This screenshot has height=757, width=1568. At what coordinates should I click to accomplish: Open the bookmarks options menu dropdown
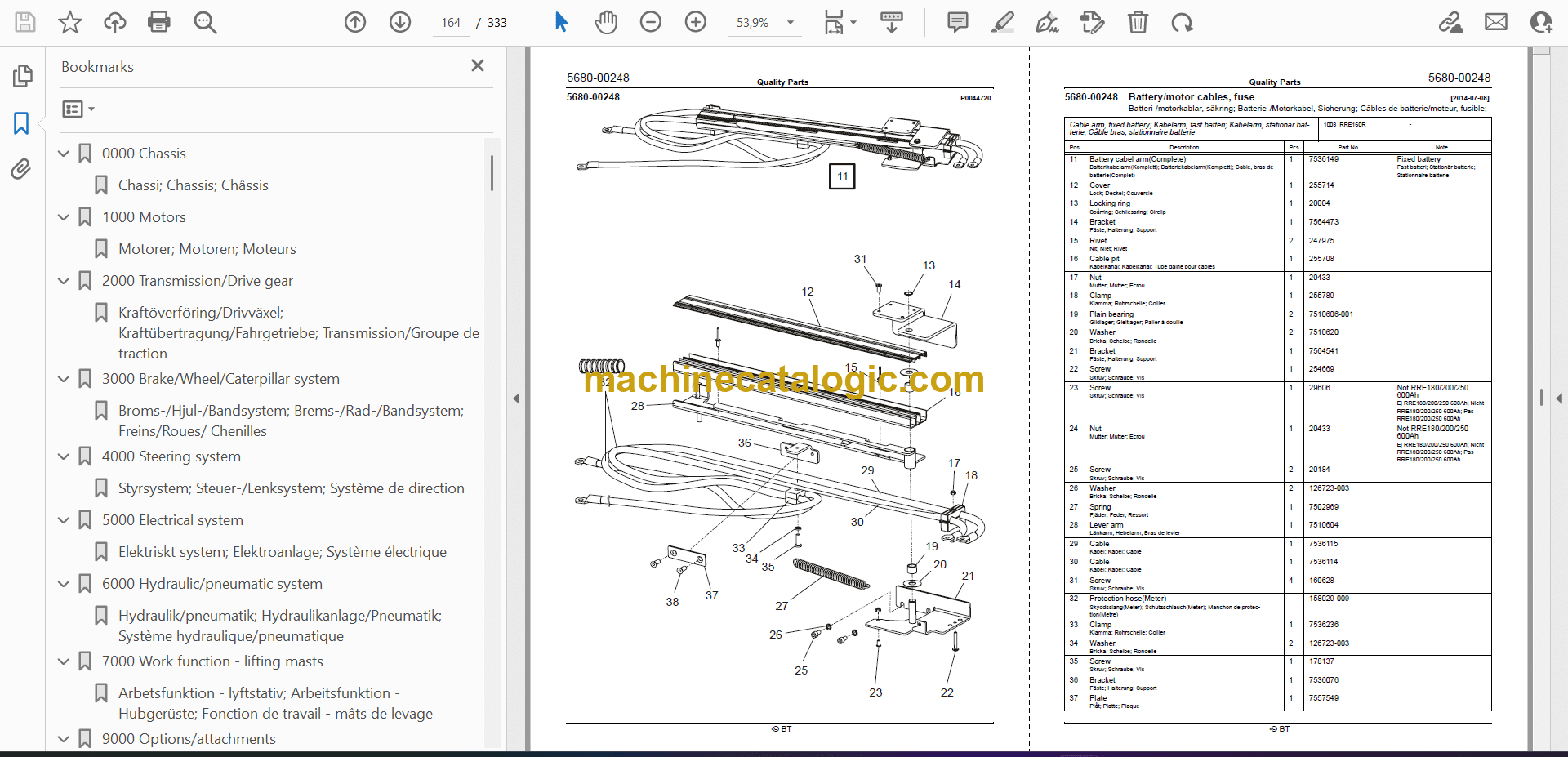(x=79, y=109)
